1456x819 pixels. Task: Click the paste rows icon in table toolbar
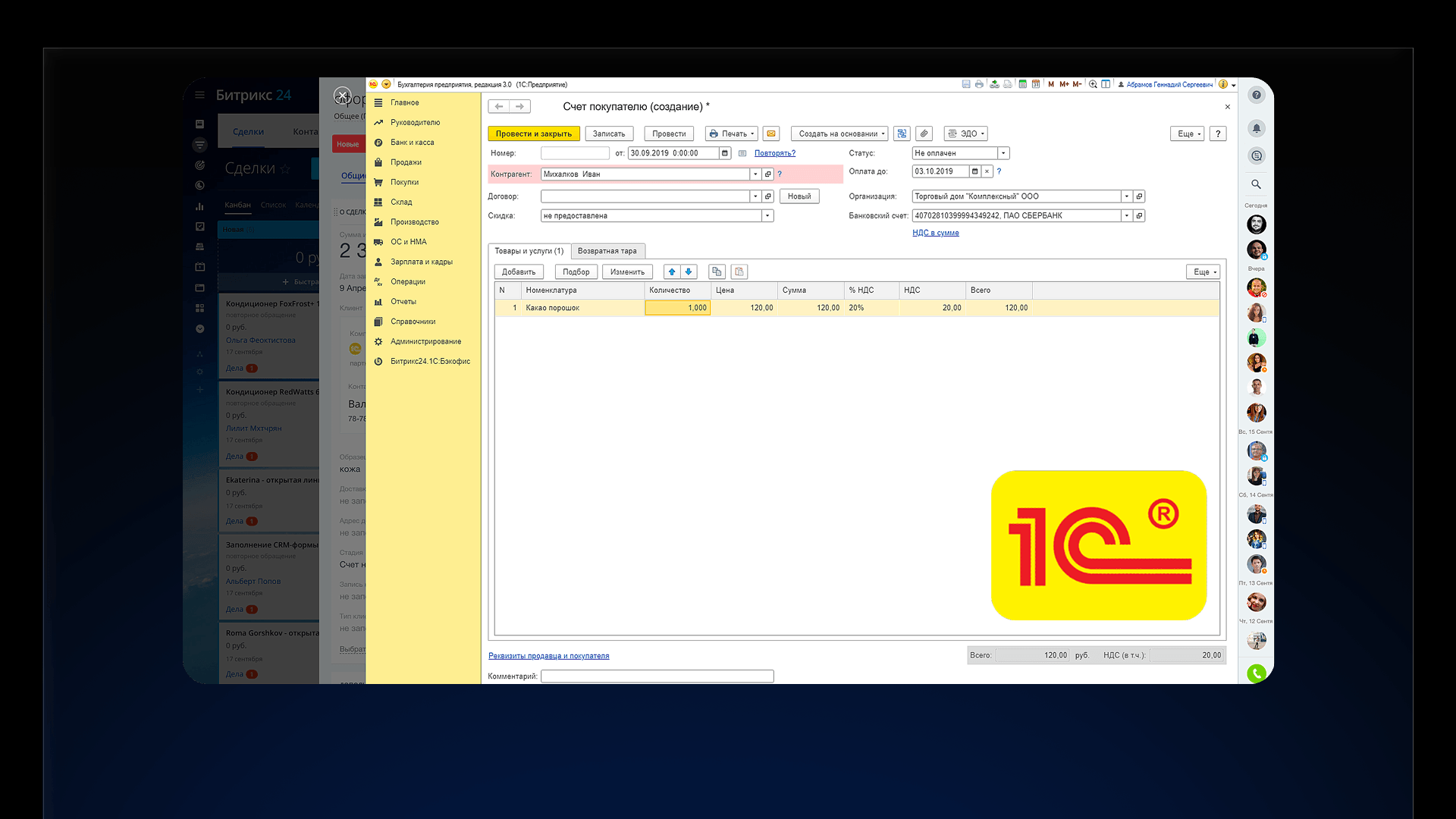pyautogui.click(x=739, y=271)
